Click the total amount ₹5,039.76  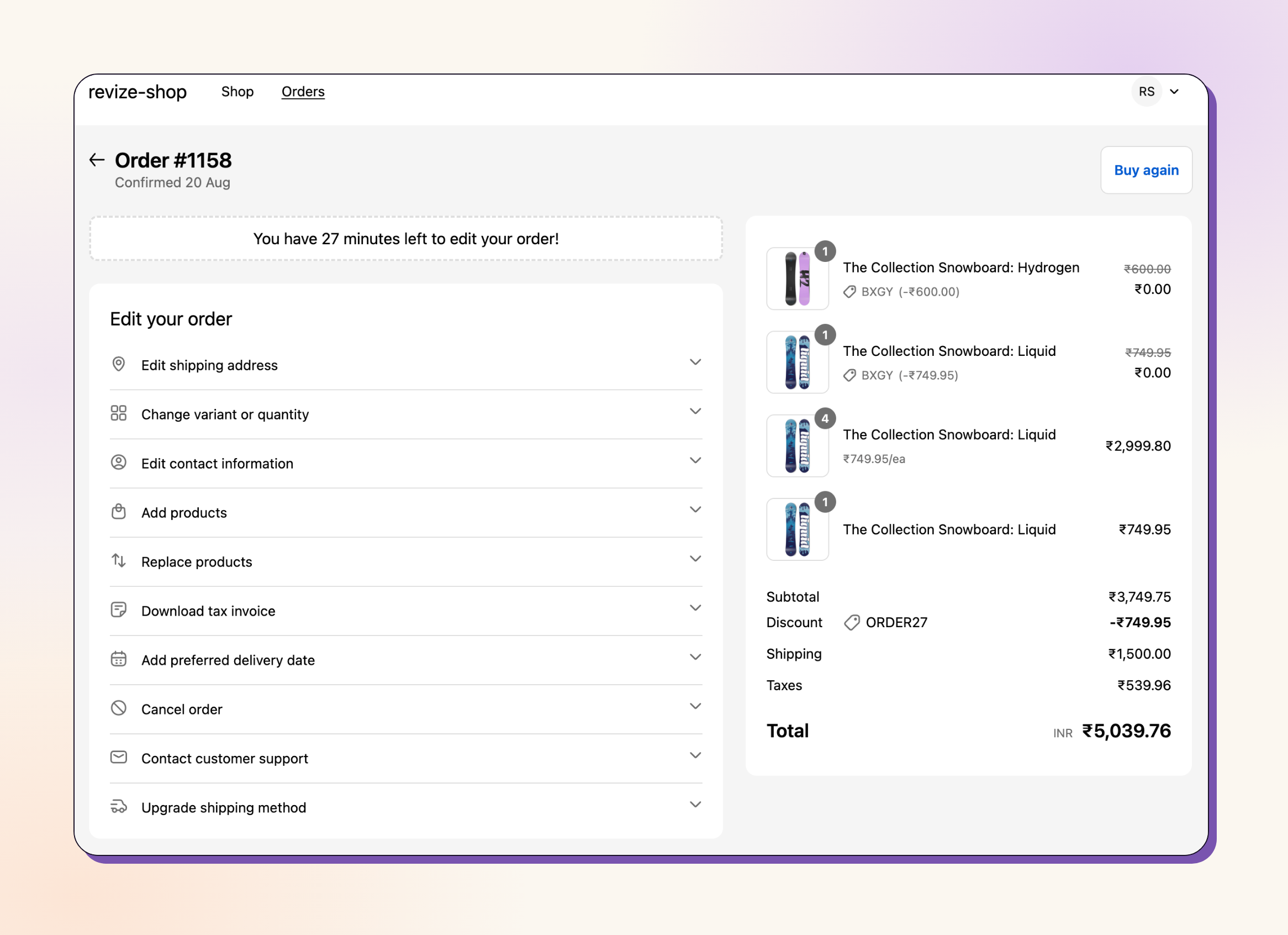pos(1127,731)
